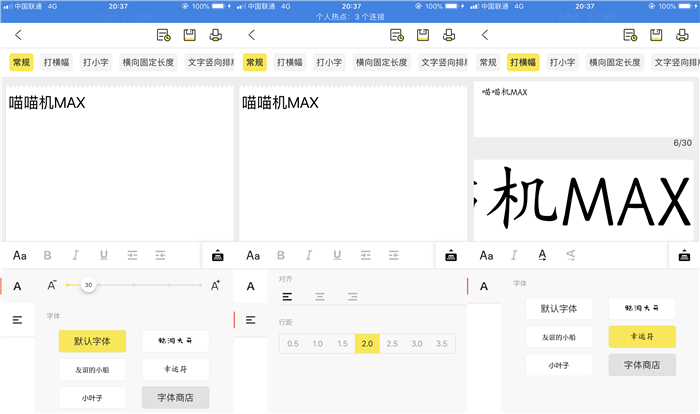The width and height of the screenshot is (700, 414).
Task: Set line spacing to 1.0
Action: click(x=318, y=343)
